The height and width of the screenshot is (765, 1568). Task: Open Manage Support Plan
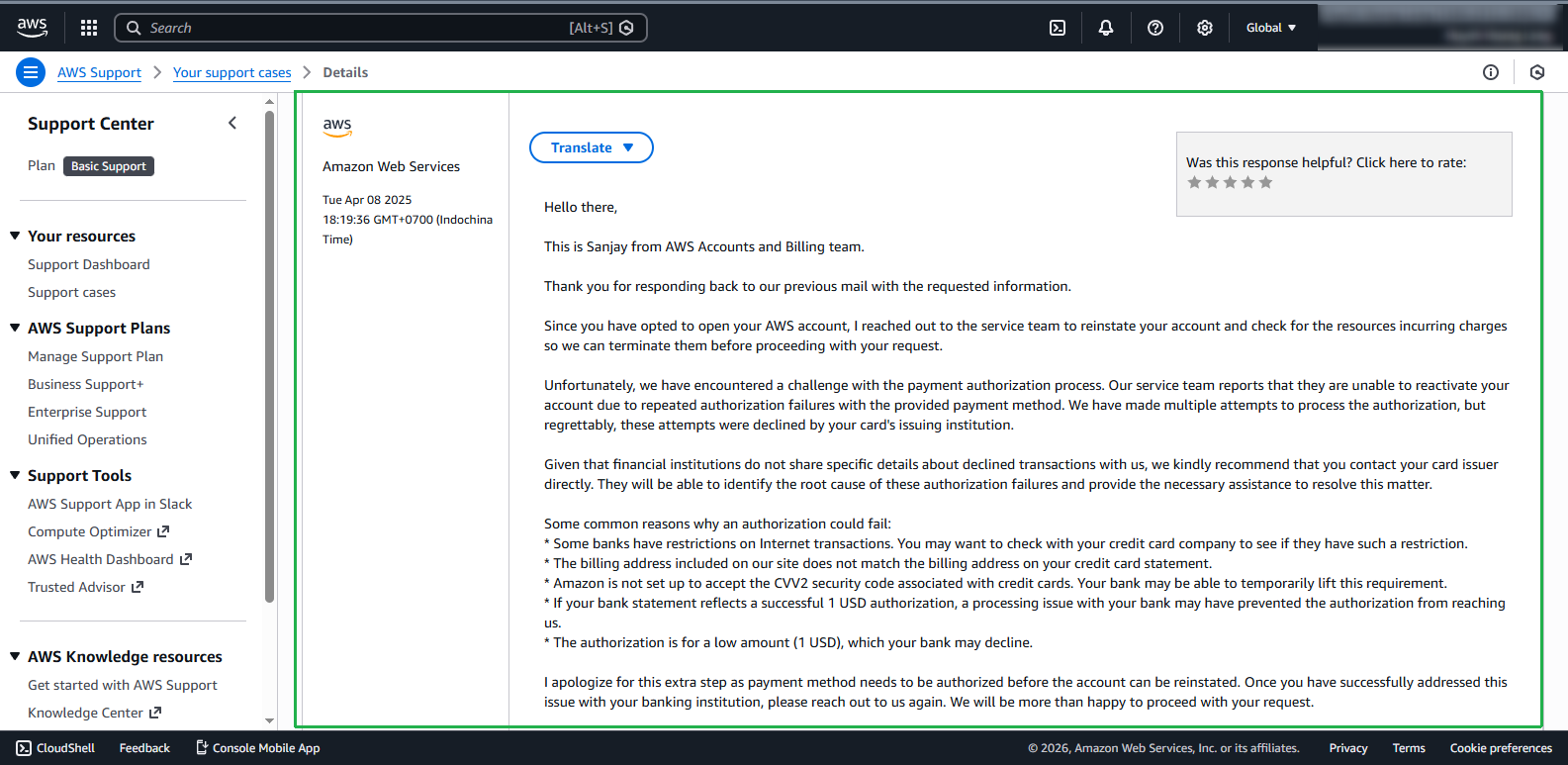pyautogui.click(x=95, y=356)
